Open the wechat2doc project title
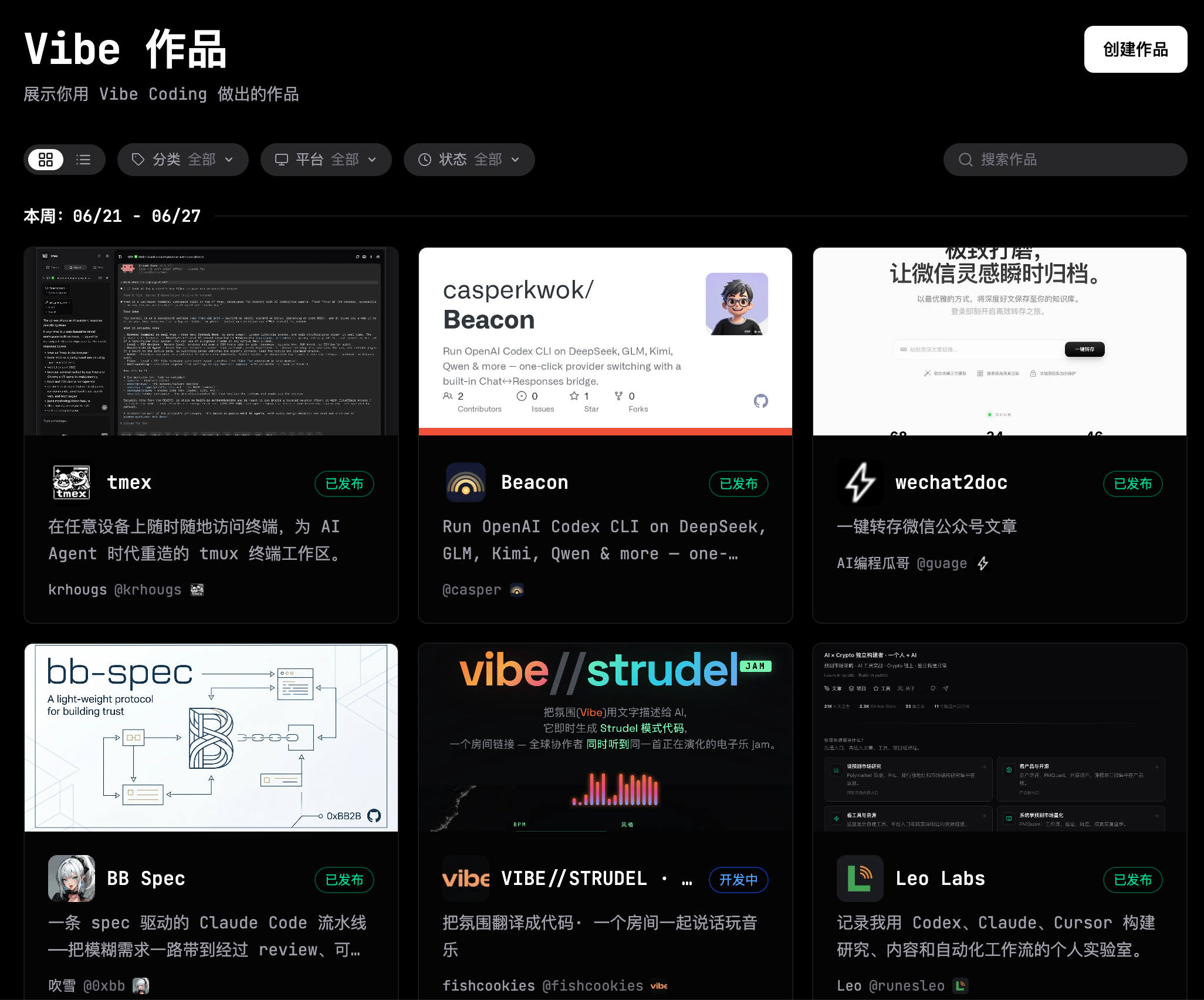Image resolution: width=1204 pixels, height=1000 pixels. click(951, 482)
